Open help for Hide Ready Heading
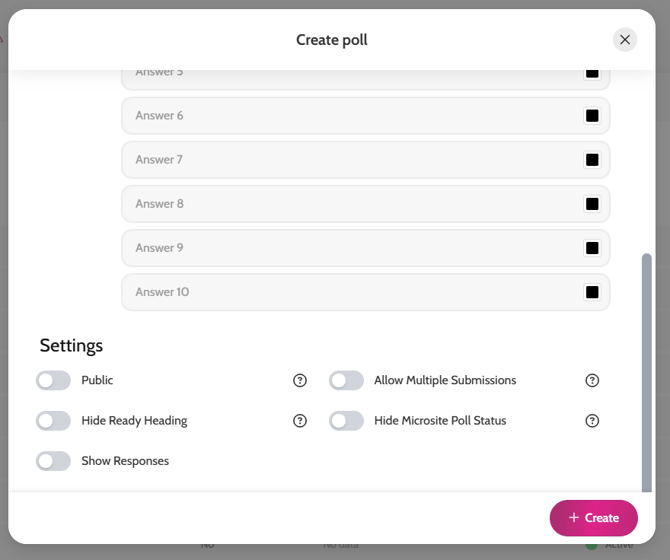670x560 pixels. 300,421
